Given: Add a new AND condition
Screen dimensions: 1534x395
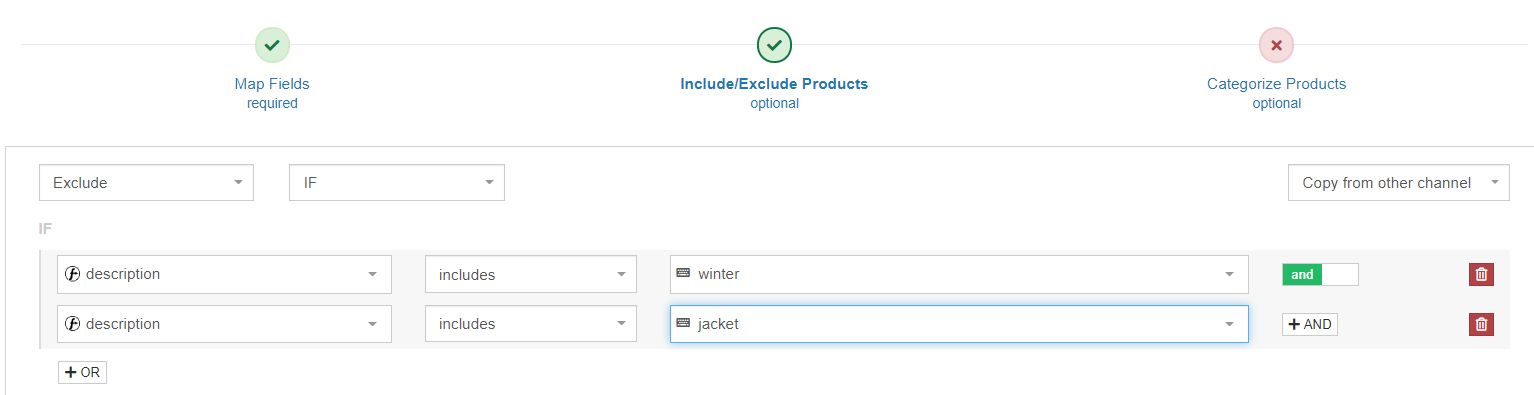Looking at the screenshot, I should (x=1310, y=324).
